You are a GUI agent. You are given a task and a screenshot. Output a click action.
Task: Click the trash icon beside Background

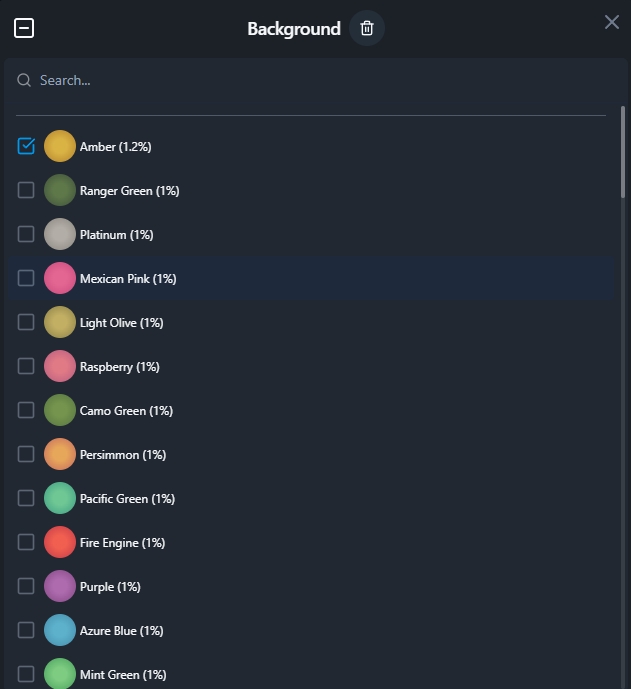367,28
